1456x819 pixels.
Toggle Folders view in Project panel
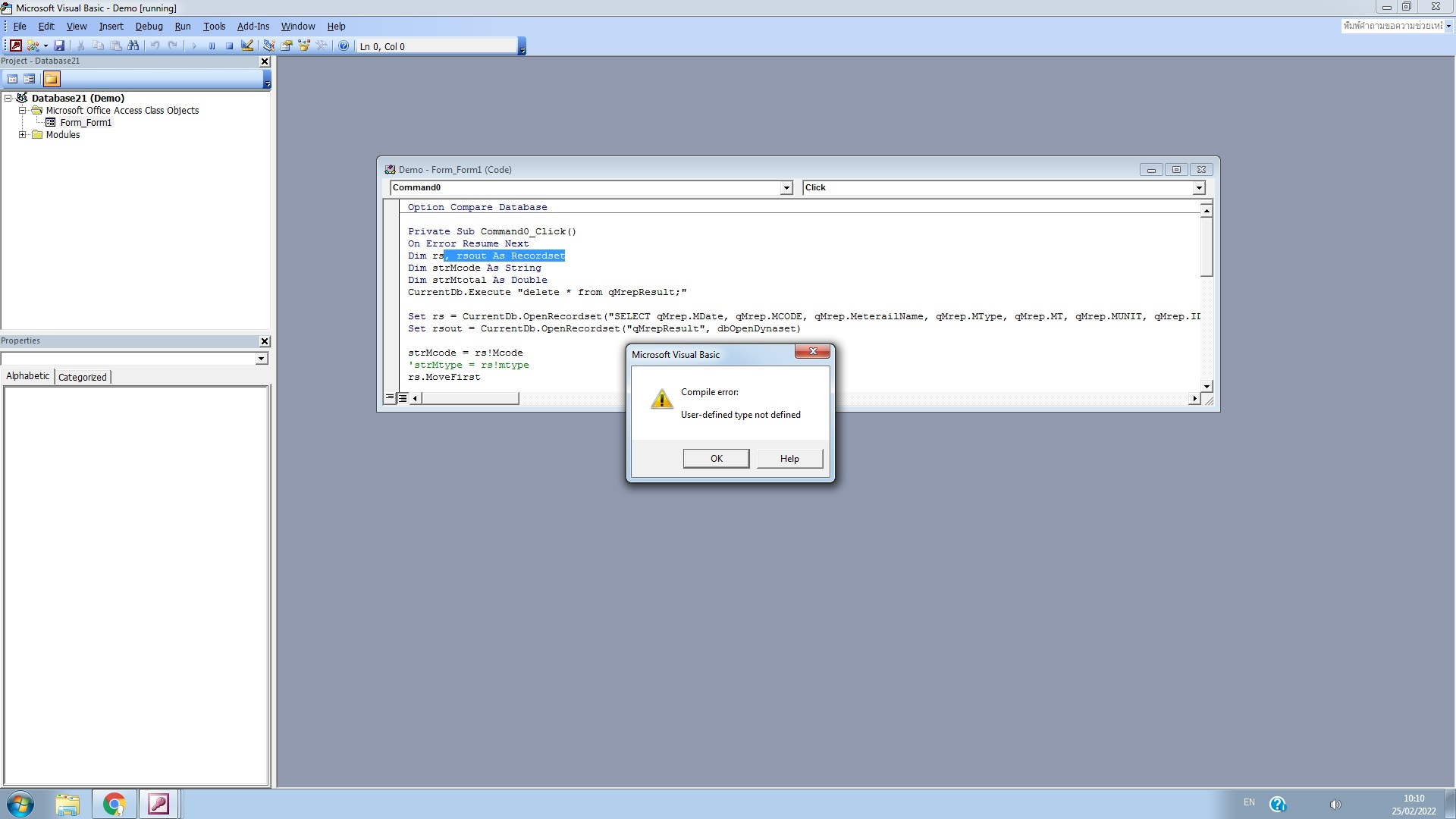coord(52,79)
